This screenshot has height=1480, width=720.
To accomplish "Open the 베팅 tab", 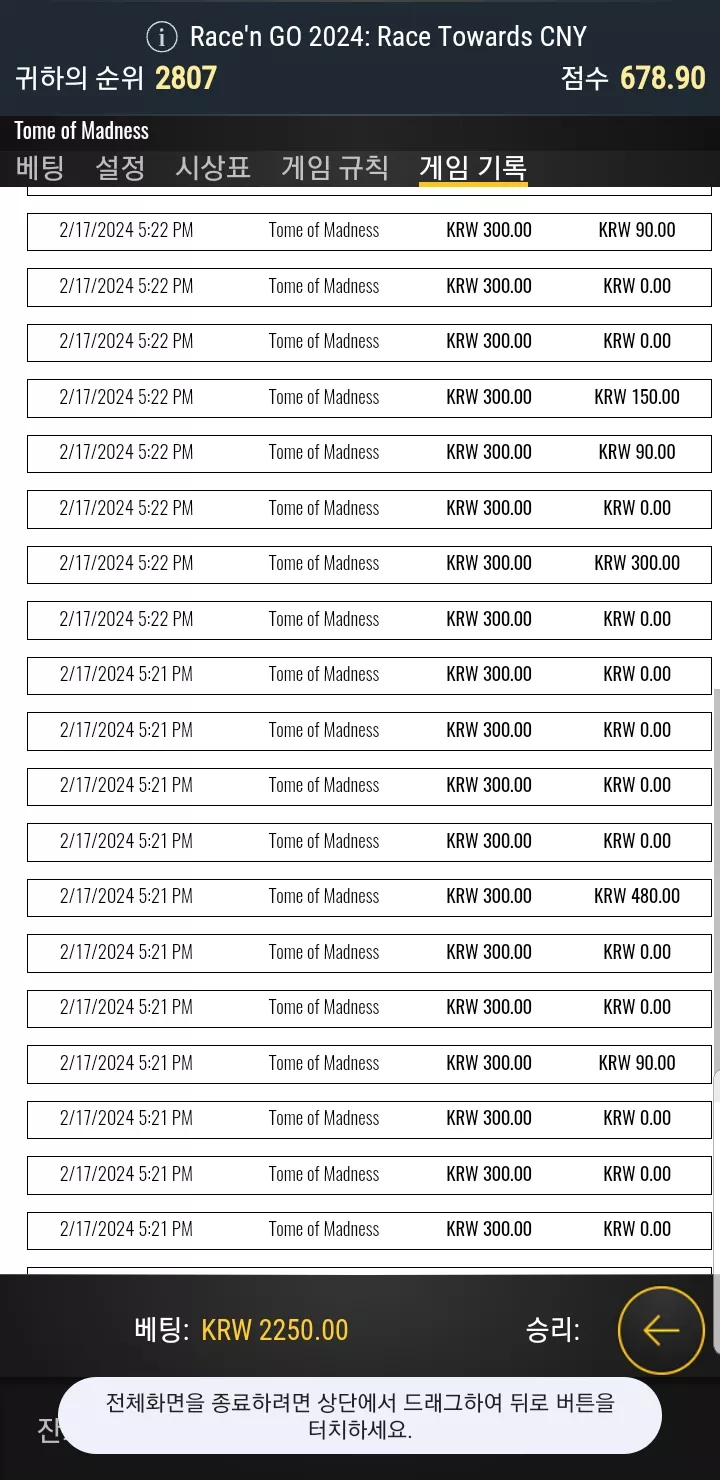I will 40,167.
